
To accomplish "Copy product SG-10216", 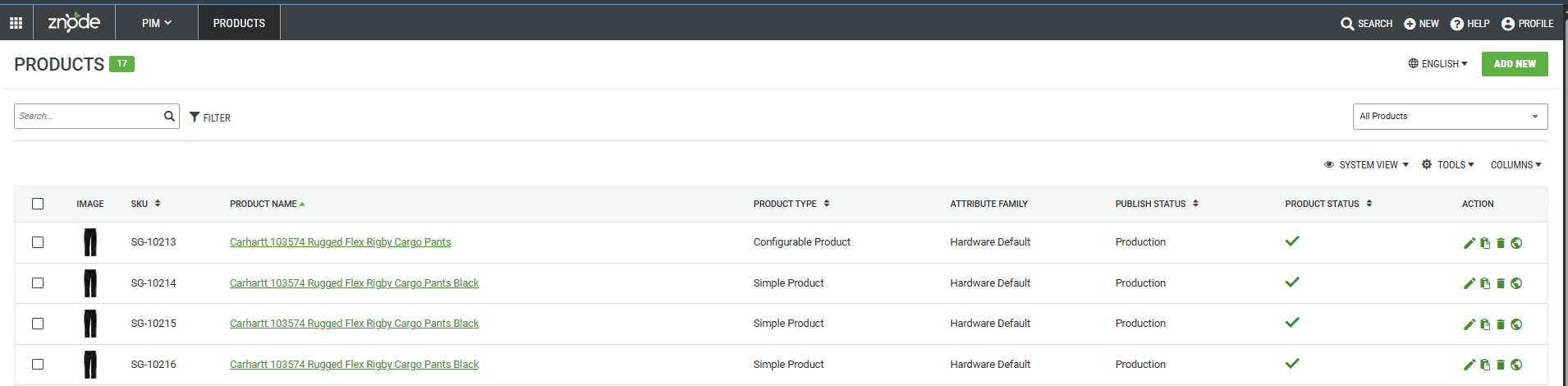I will tap(1485, 365).
